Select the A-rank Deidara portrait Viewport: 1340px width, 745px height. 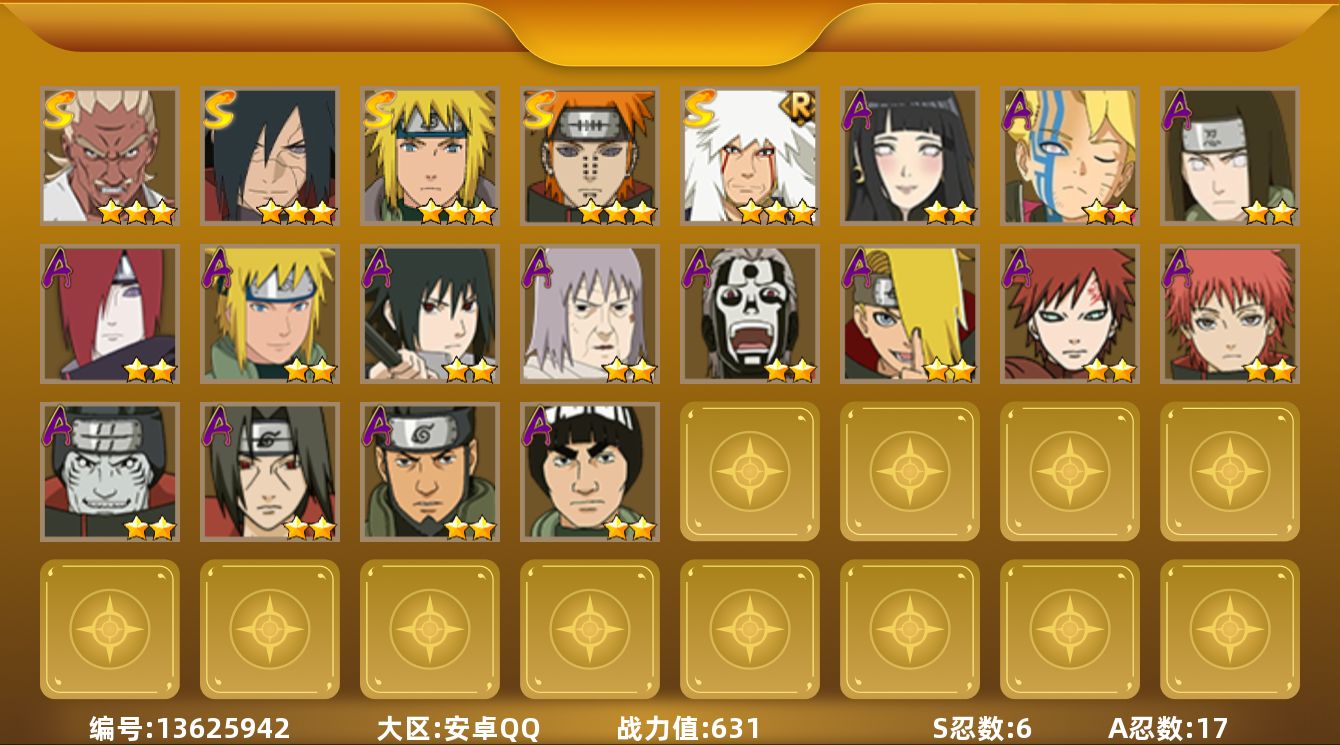(x=910, y=314)
